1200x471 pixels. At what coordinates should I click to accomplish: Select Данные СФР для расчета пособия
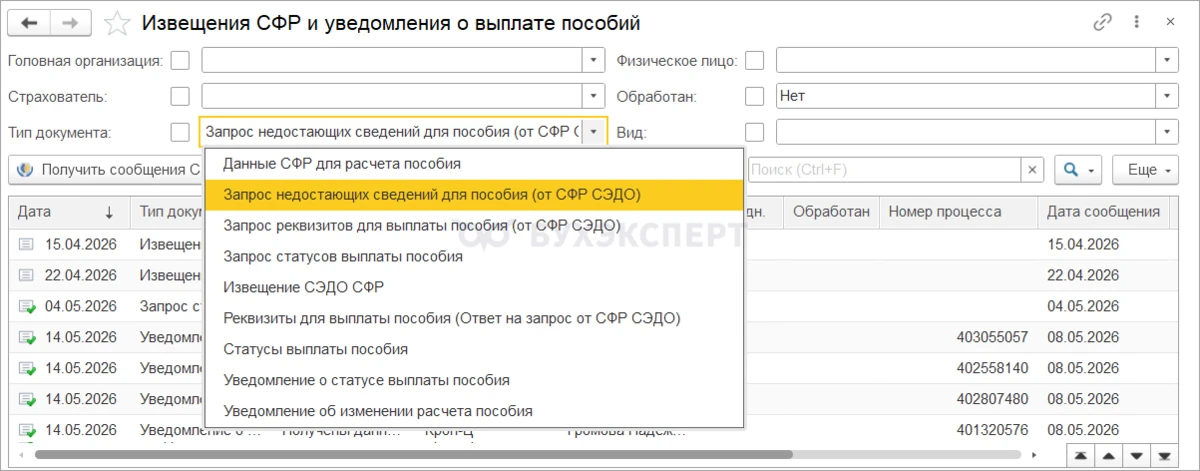[x=475, y=163]
